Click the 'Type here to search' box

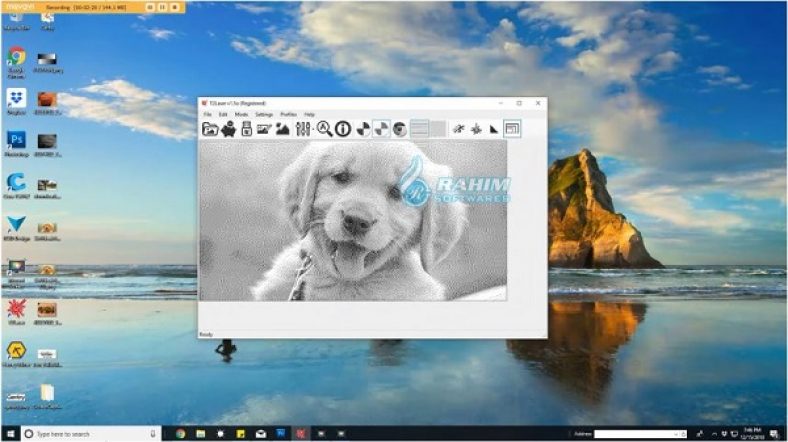pos(90,433)
